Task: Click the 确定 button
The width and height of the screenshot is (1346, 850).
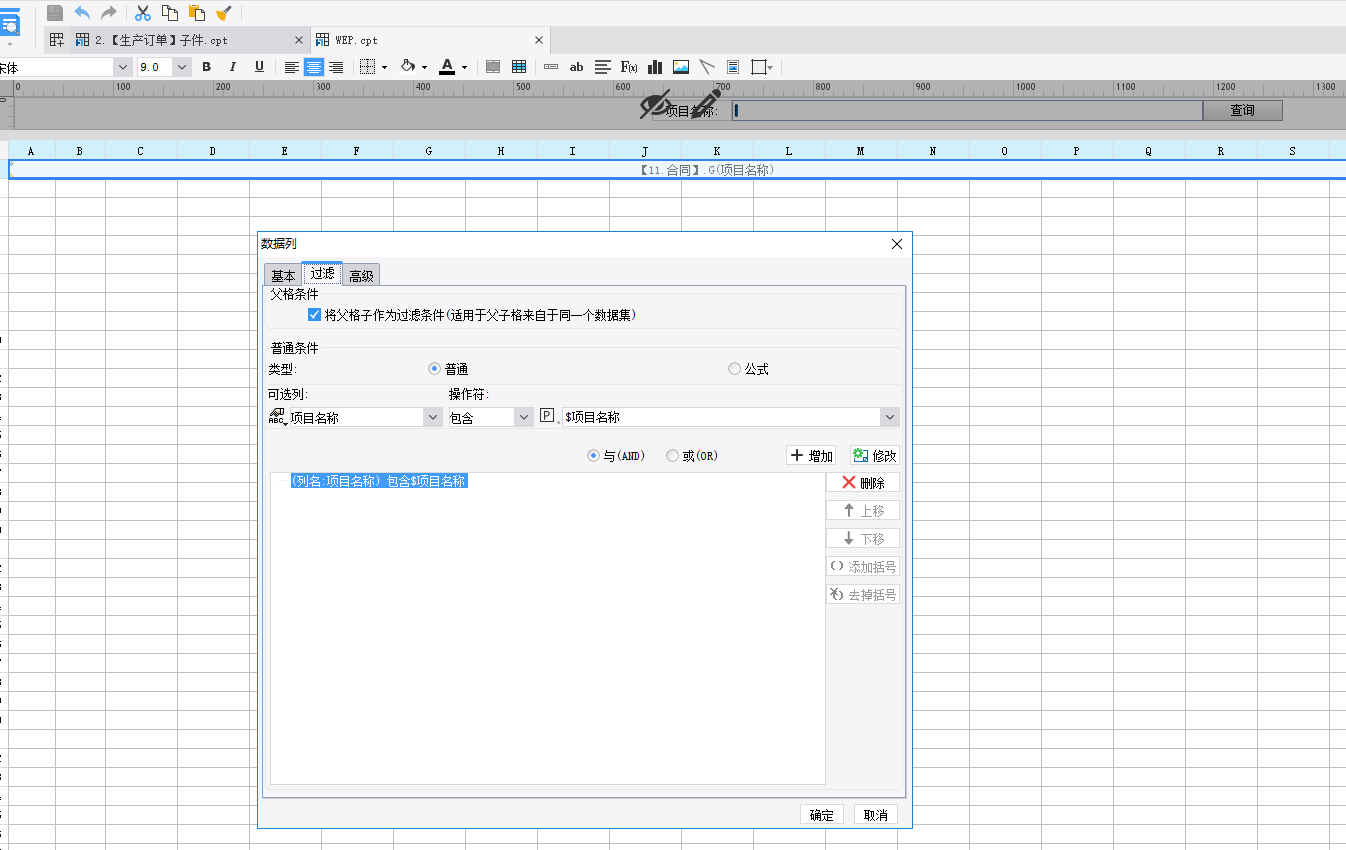Action: [x=822, y=815]
